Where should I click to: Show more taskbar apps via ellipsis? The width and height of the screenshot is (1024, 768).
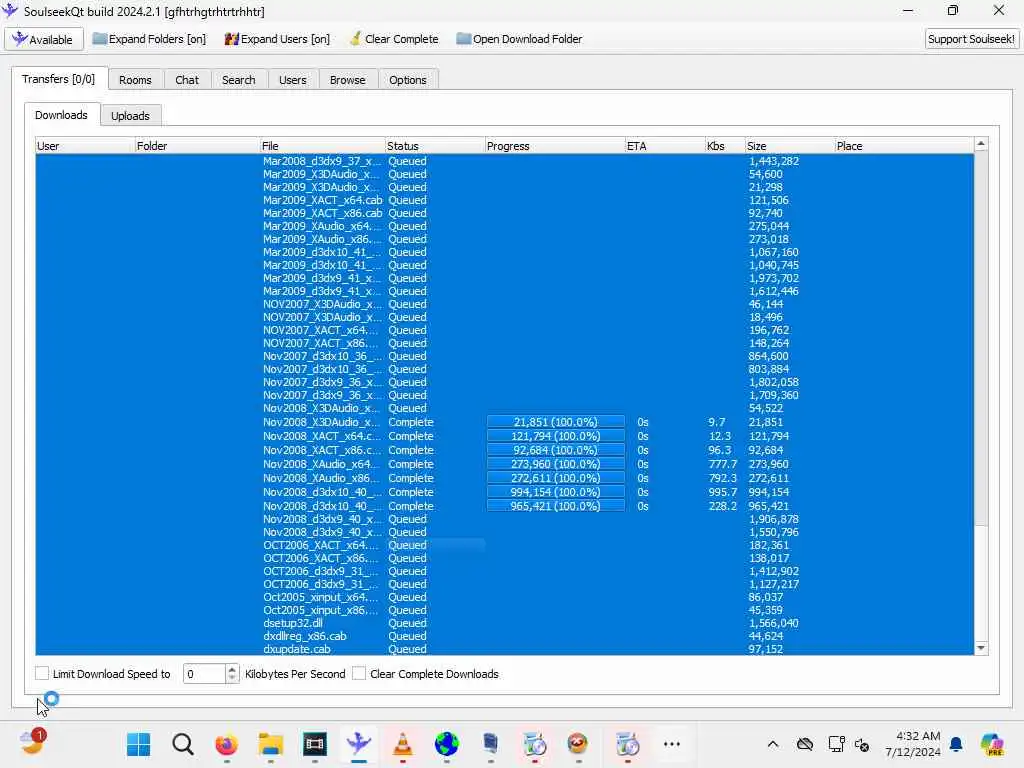tap(671, 744)
